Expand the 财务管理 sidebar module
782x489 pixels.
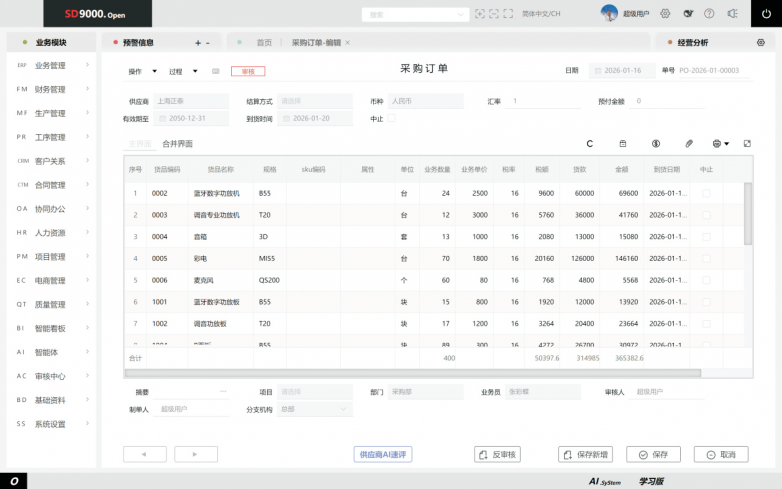click(52, 89)
